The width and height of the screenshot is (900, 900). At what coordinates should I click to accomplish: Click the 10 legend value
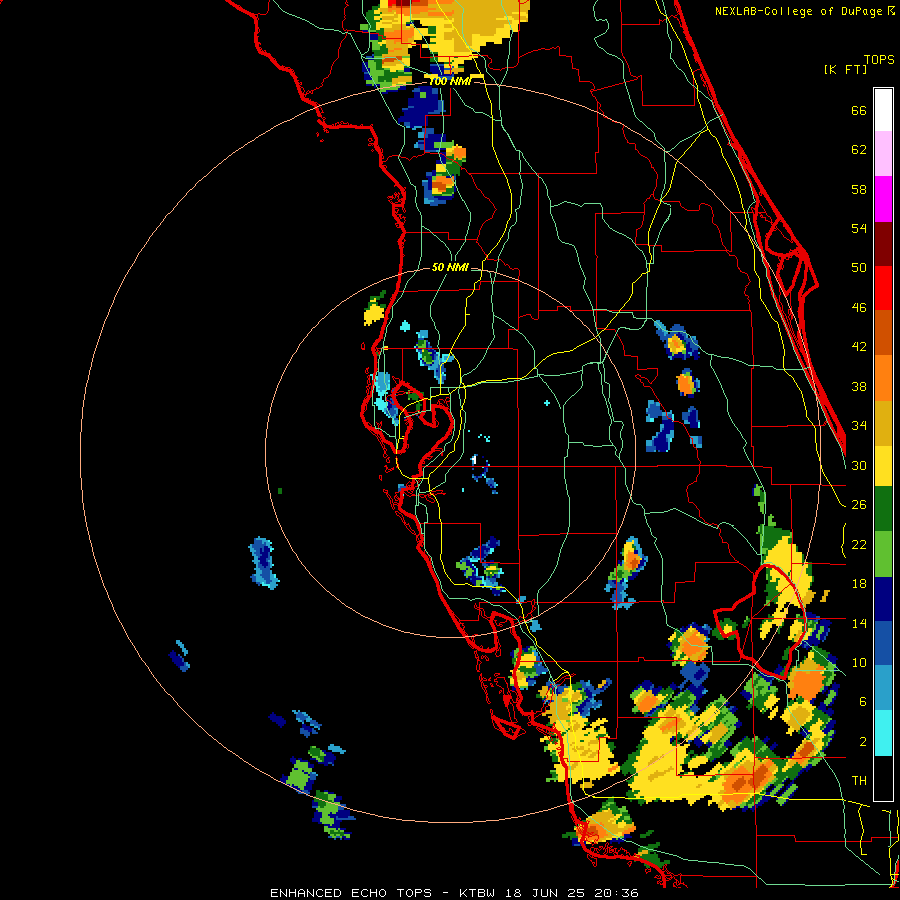859,663
